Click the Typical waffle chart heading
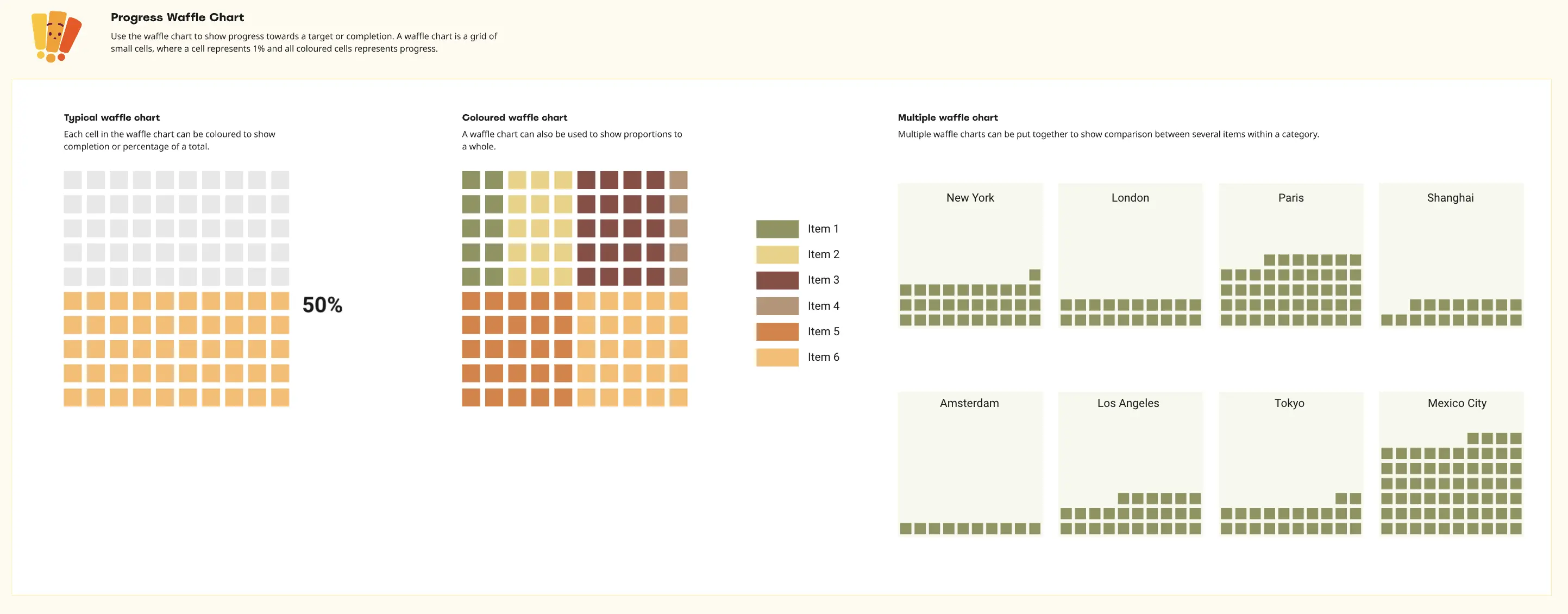The image size is (1568, 614). click(111, 117)
